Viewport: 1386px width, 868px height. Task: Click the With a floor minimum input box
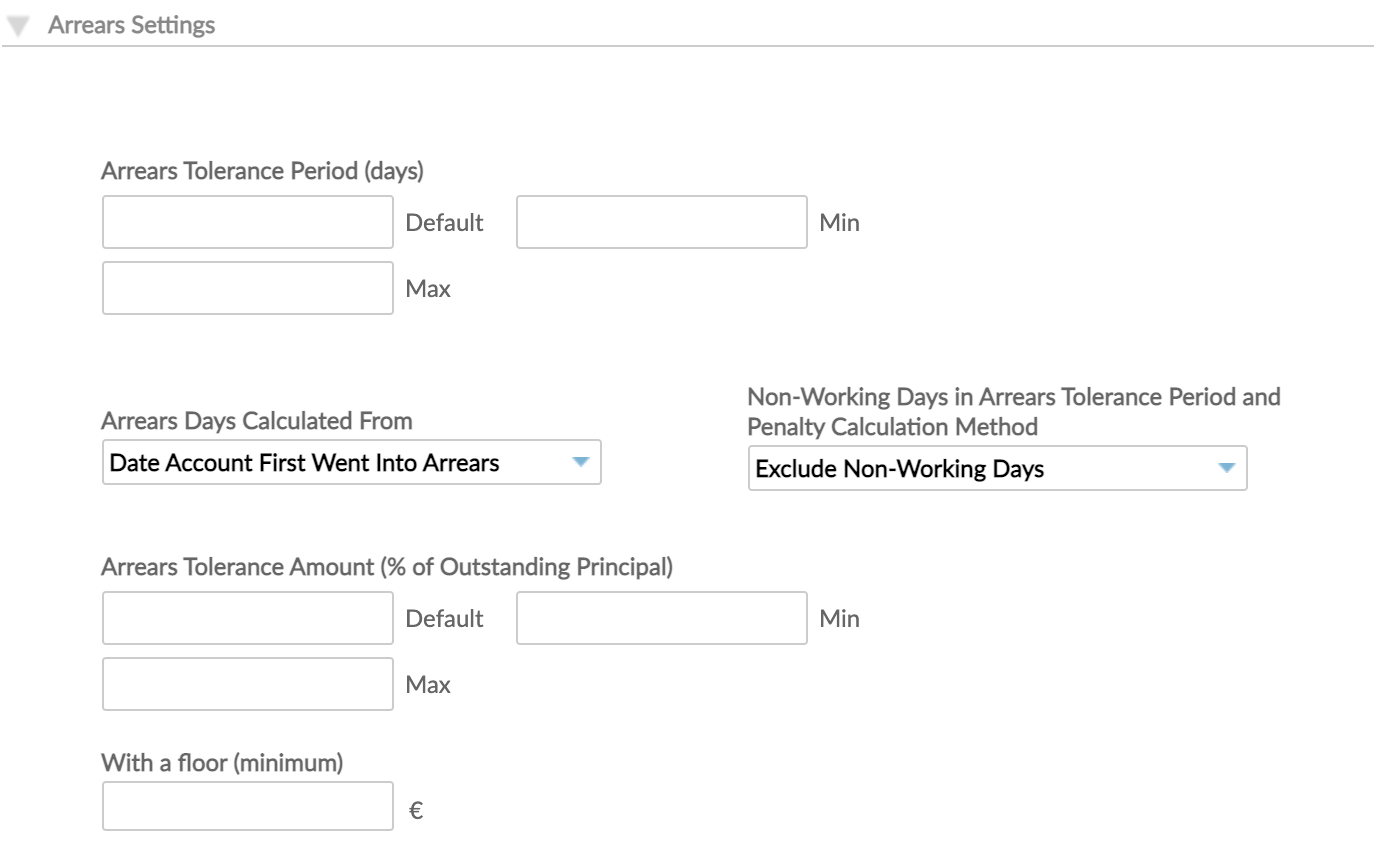247,805
